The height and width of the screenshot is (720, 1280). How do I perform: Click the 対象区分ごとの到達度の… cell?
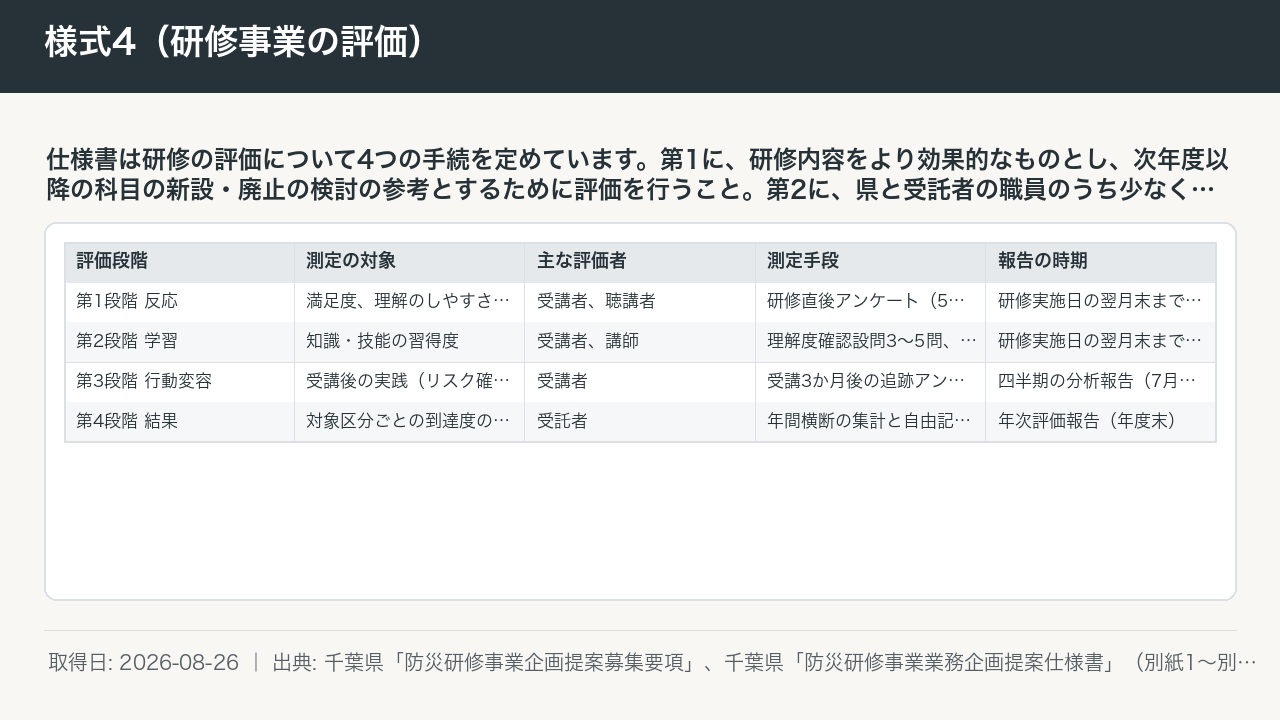(410, 422)
